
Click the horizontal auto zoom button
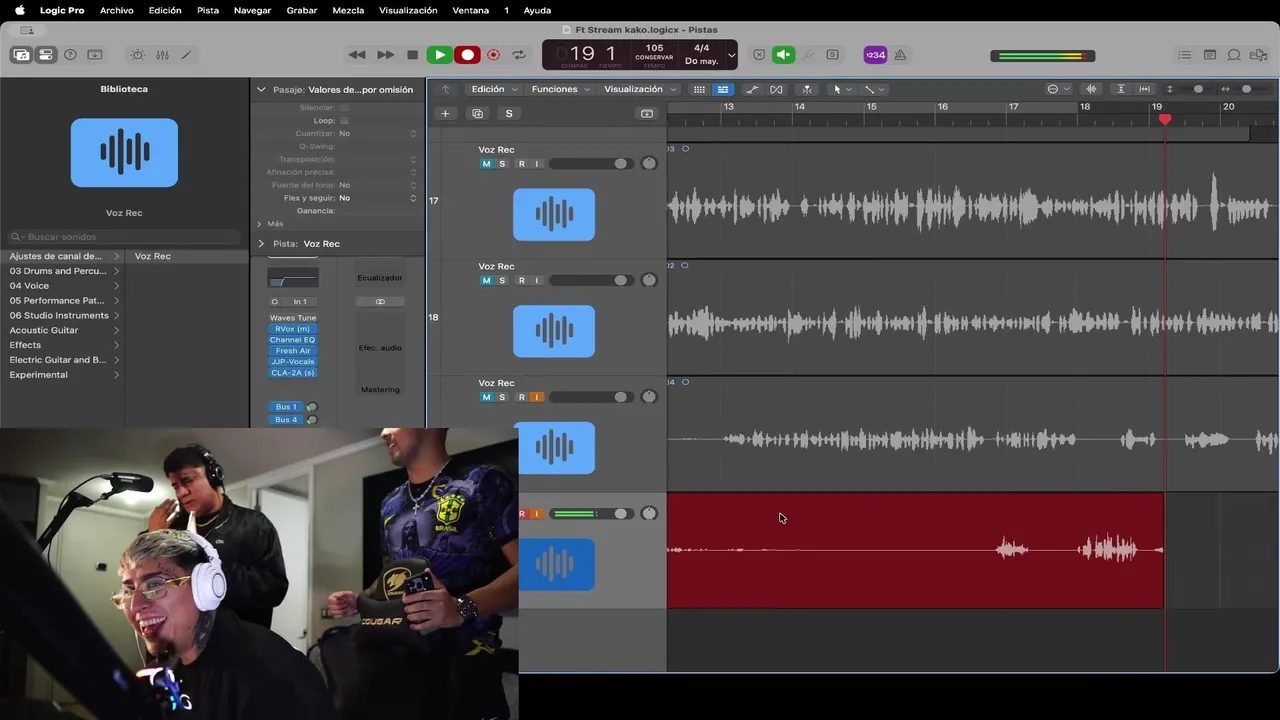1145,89
